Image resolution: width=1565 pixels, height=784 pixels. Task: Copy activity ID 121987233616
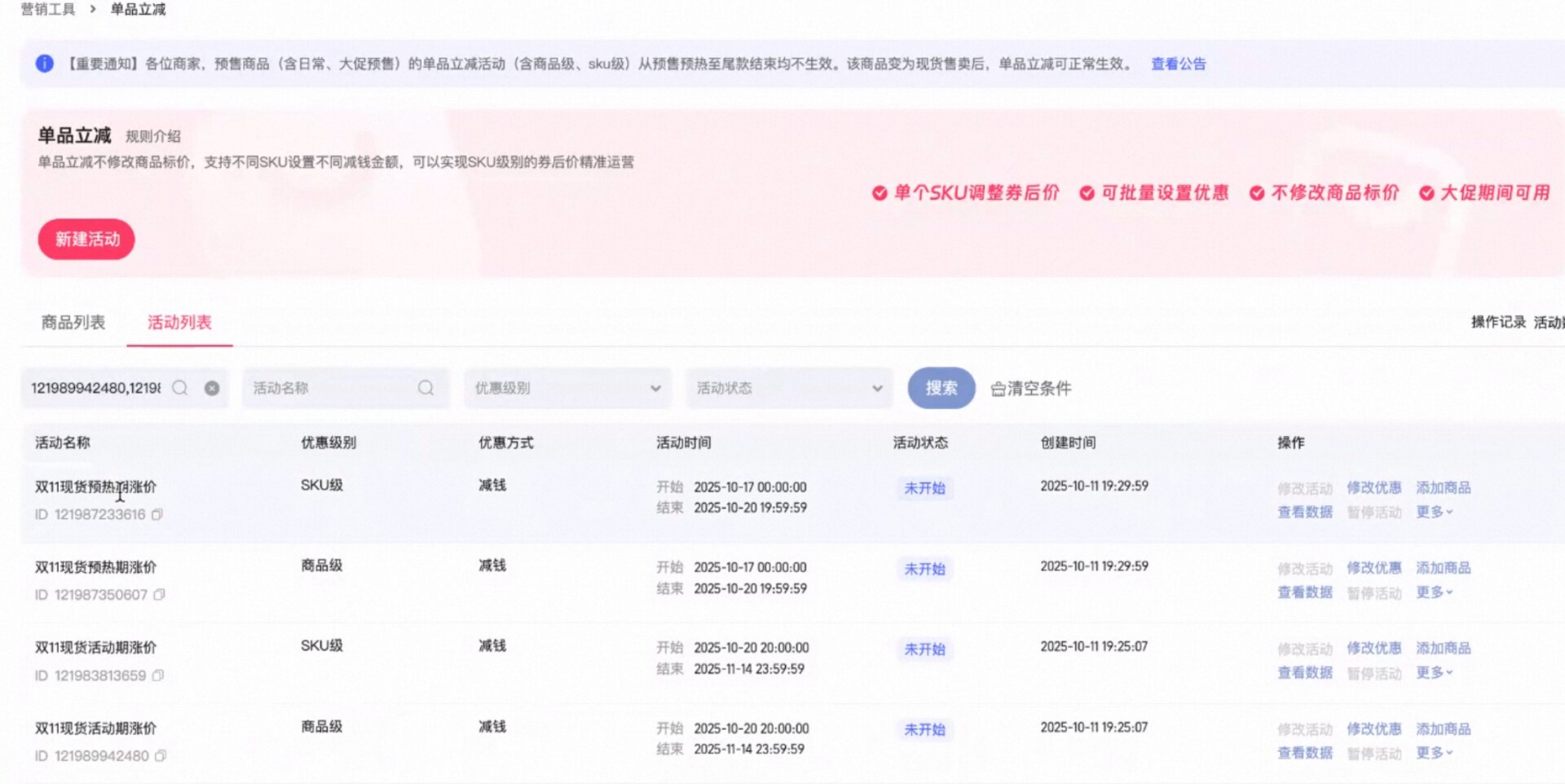[157, 514]
